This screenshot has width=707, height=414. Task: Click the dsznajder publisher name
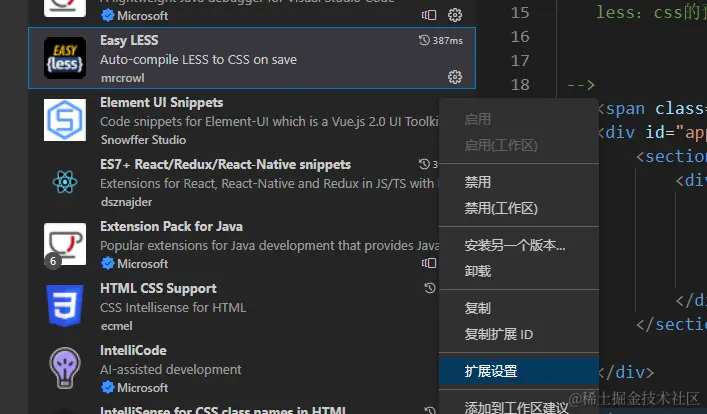pyautogui.click(x=126, y=202)
